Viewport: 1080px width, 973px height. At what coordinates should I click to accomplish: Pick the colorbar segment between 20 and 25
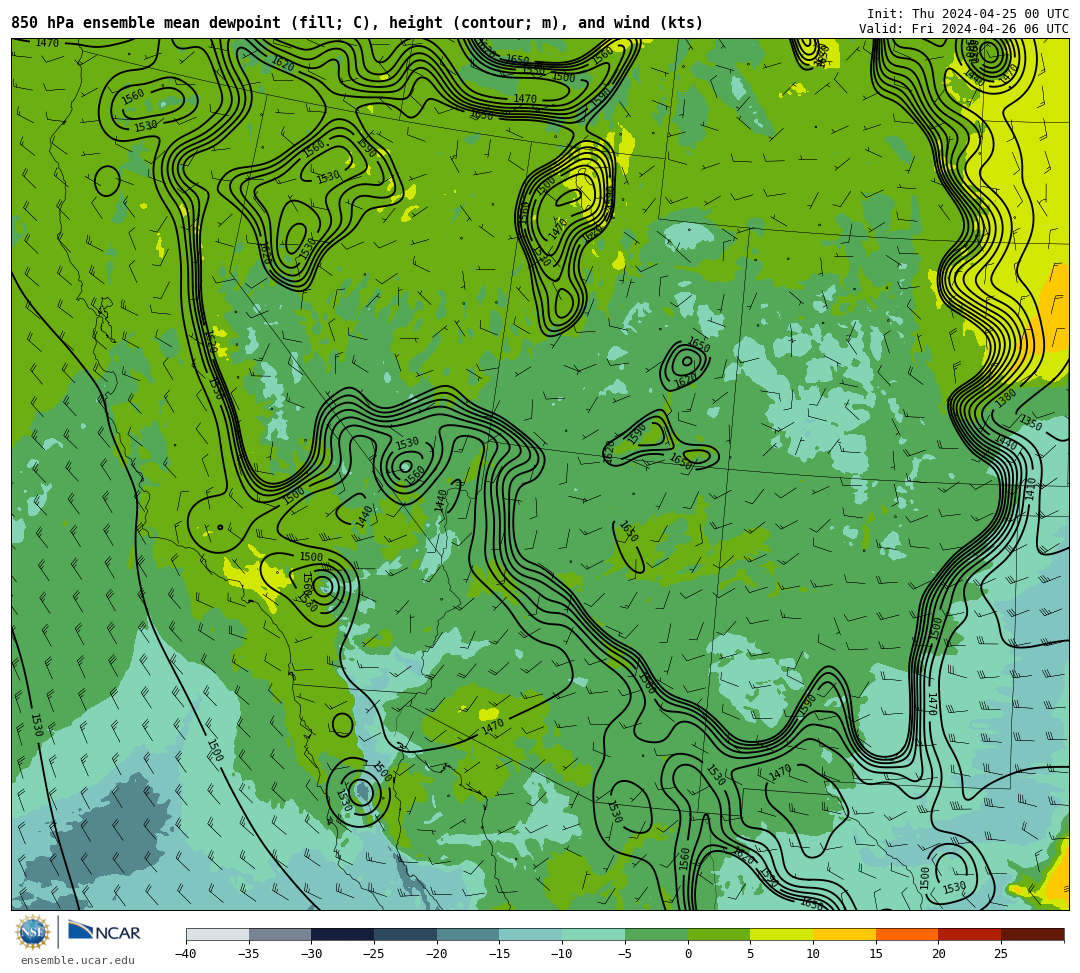(x=970, y=934)
